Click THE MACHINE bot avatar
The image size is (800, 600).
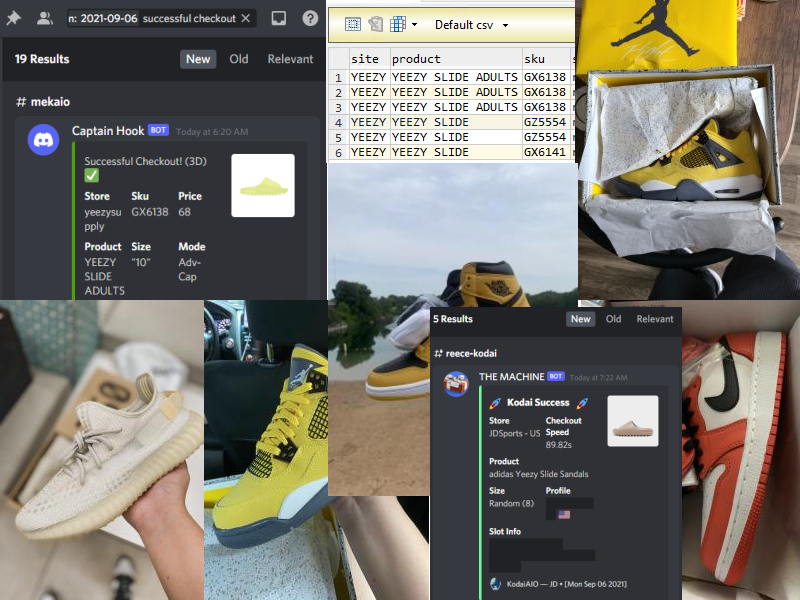pos(456,384)
